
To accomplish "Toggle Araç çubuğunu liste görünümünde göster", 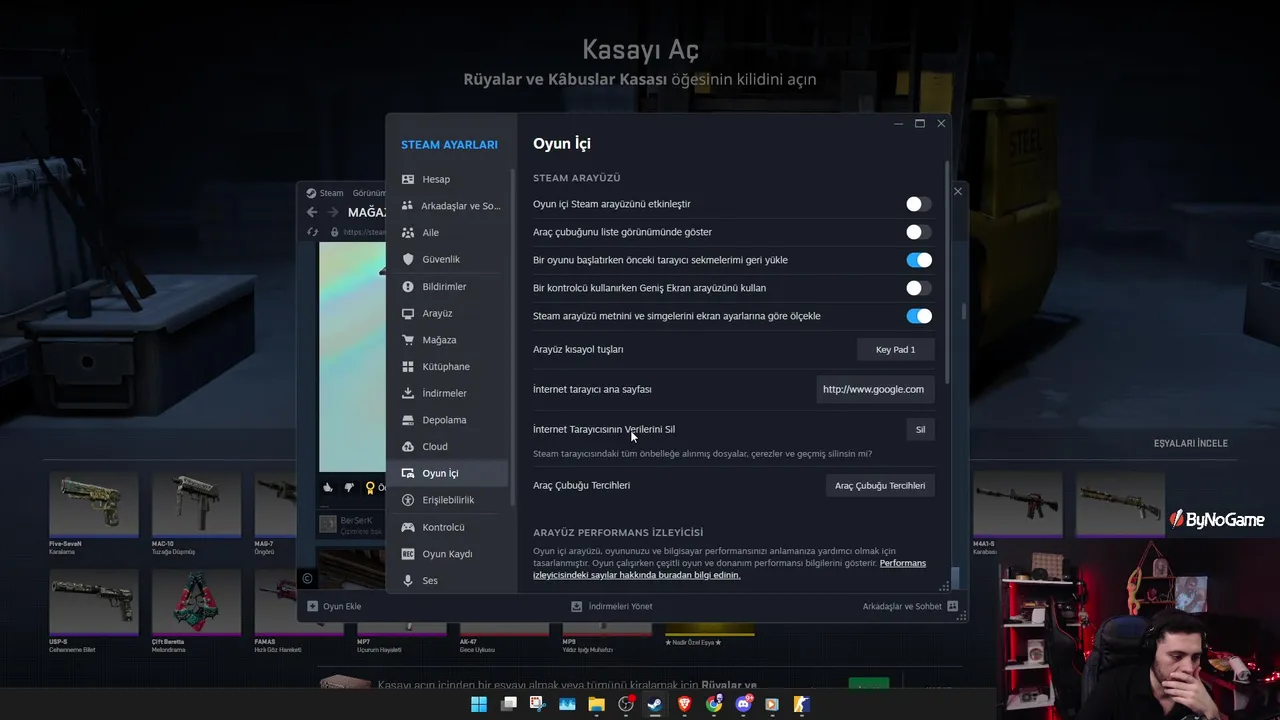I will click(x=918, y=232).
